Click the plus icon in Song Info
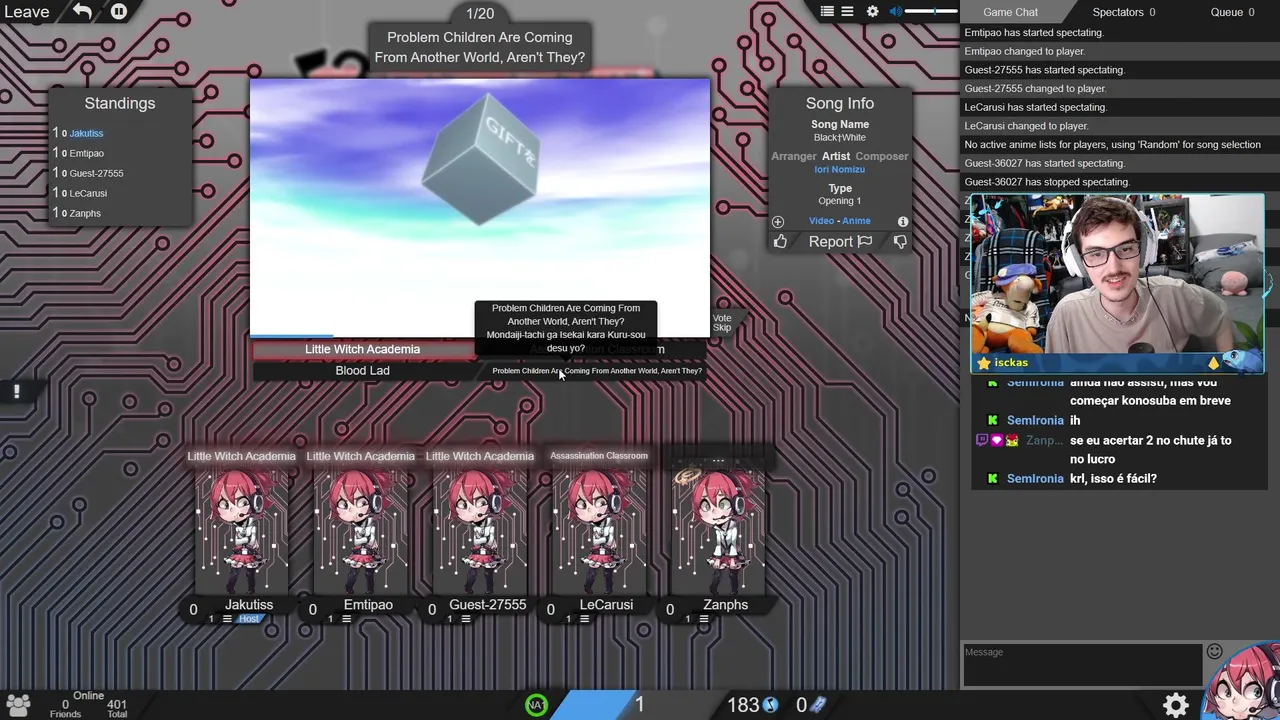The image size is (1280, 720). 778,221
